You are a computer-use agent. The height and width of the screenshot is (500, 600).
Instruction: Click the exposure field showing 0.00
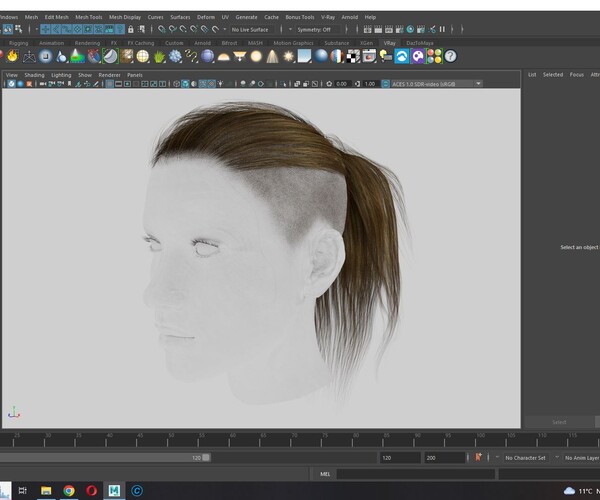(342, 84)
